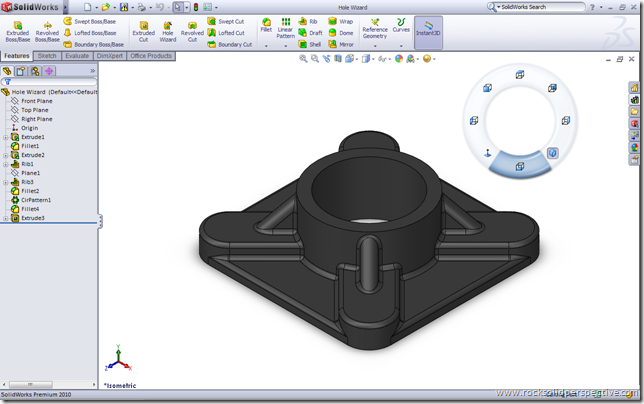Select Revolved Cut tool

tap(192, 32)
